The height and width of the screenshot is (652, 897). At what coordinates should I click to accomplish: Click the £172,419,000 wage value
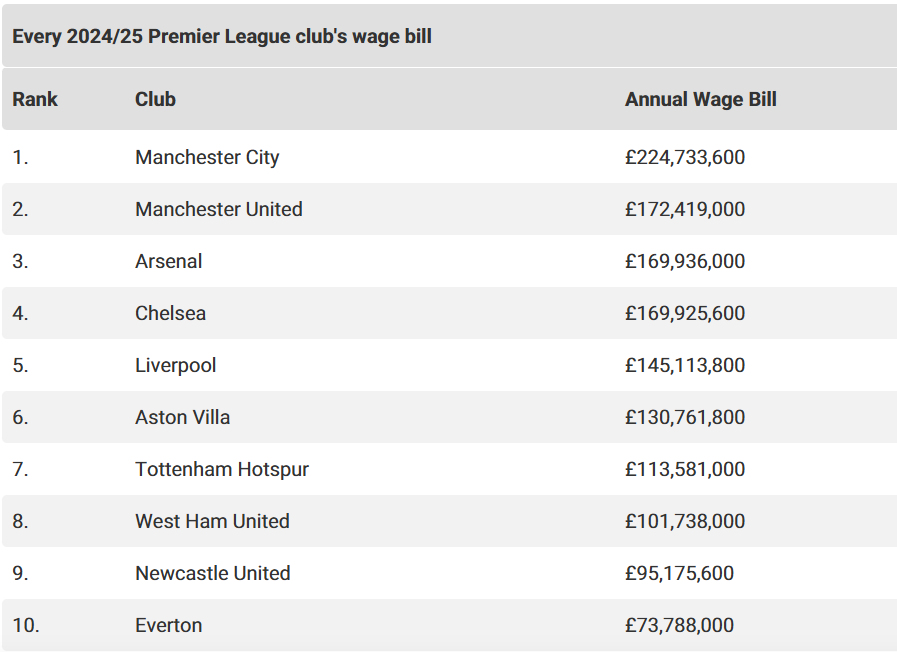pyautogui.click(x=685, y=209)
